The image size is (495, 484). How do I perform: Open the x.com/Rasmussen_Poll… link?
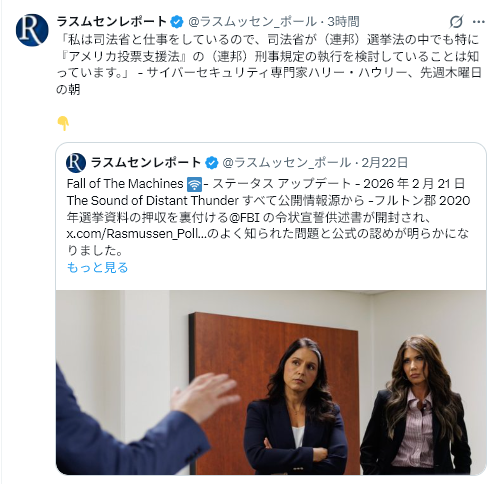[x=137, y=234]
